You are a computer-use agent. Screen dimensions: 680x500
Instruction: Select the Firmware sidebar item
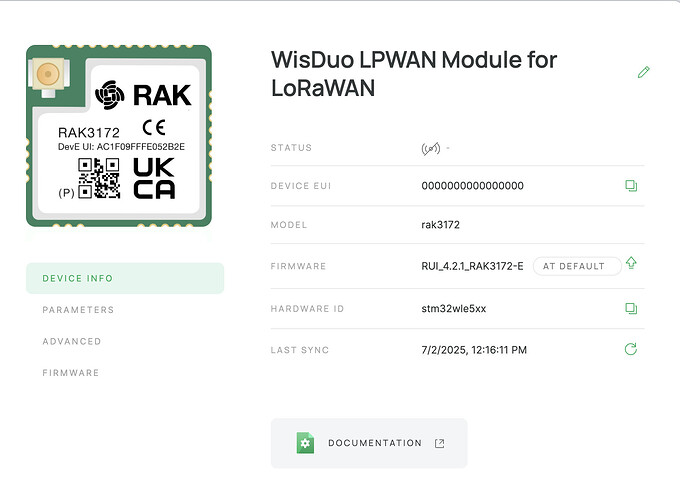click(x=71, y=373)
